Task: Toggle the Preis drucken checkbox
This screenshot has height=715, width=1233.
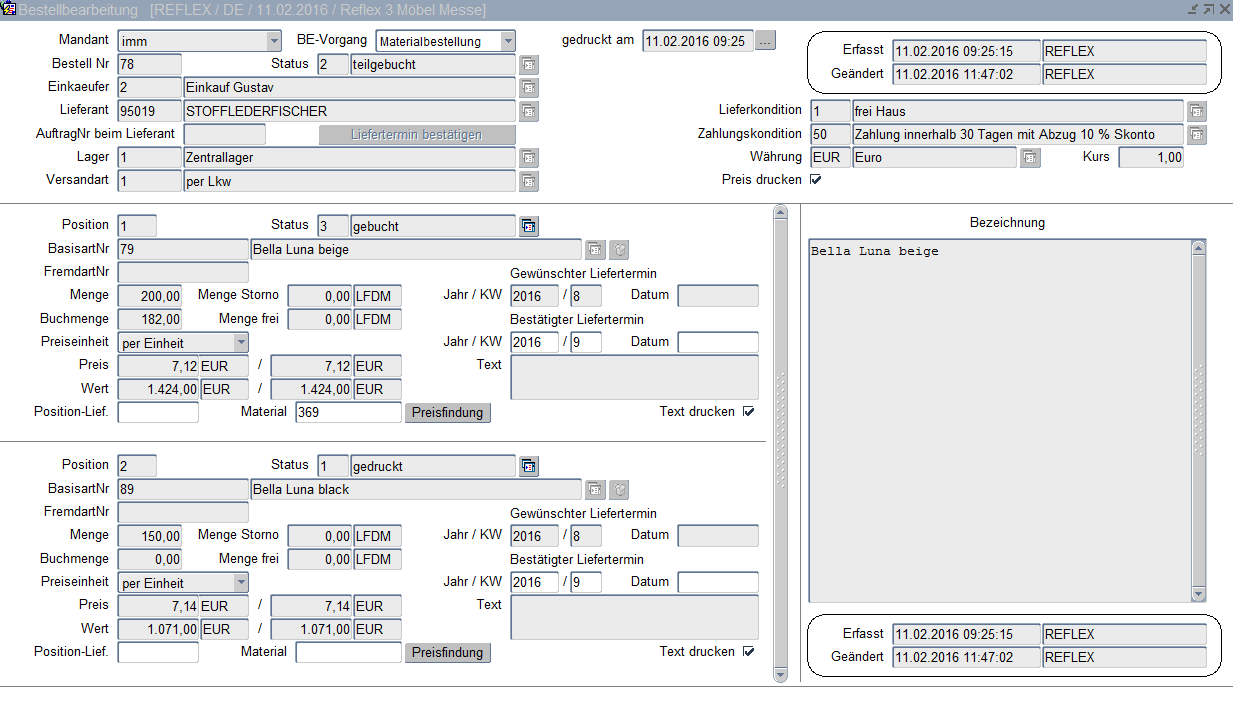Action: (815, 180)
